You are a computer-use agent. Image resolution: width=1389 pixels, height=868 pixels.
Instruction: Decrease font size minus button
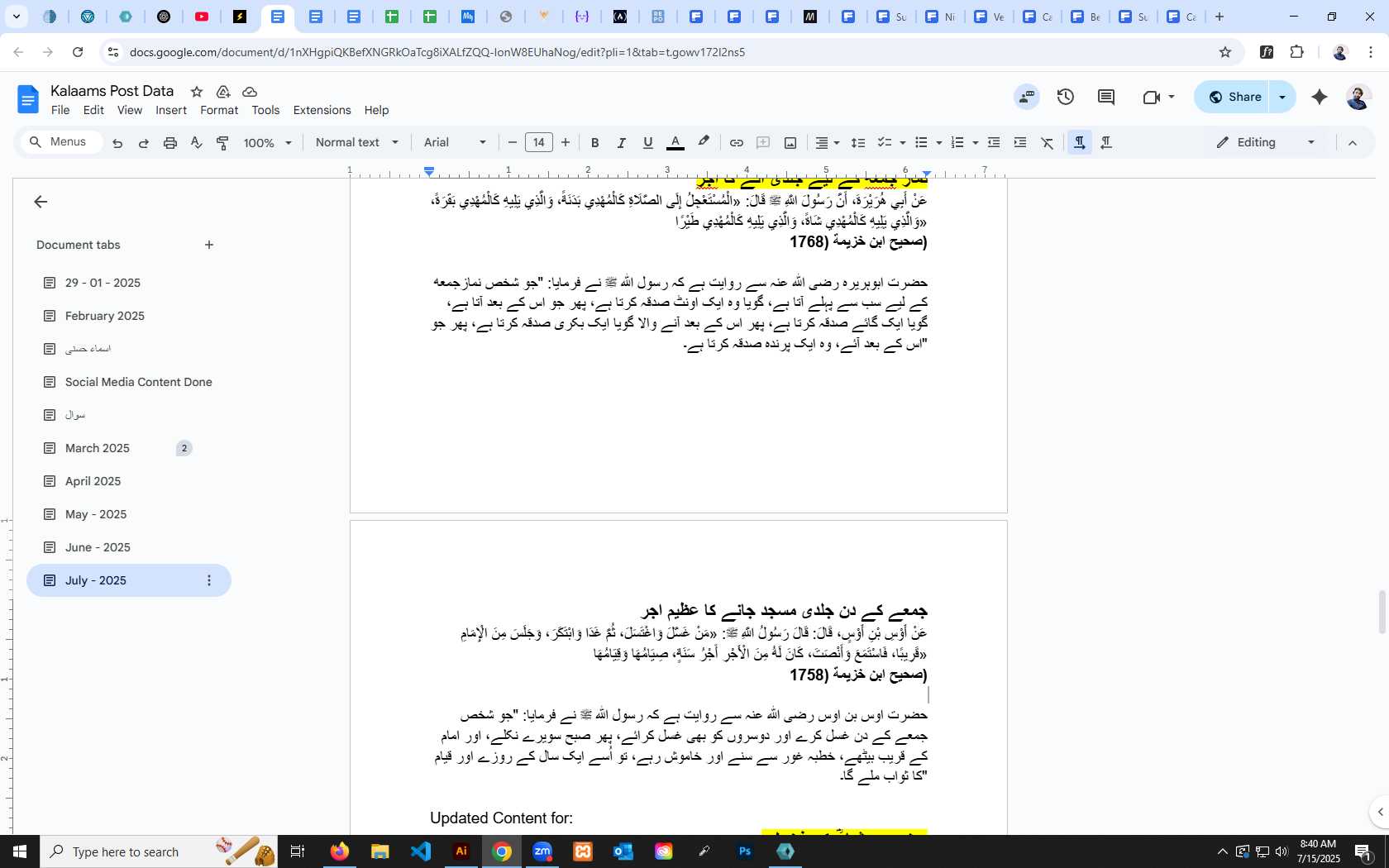(513, 142)
